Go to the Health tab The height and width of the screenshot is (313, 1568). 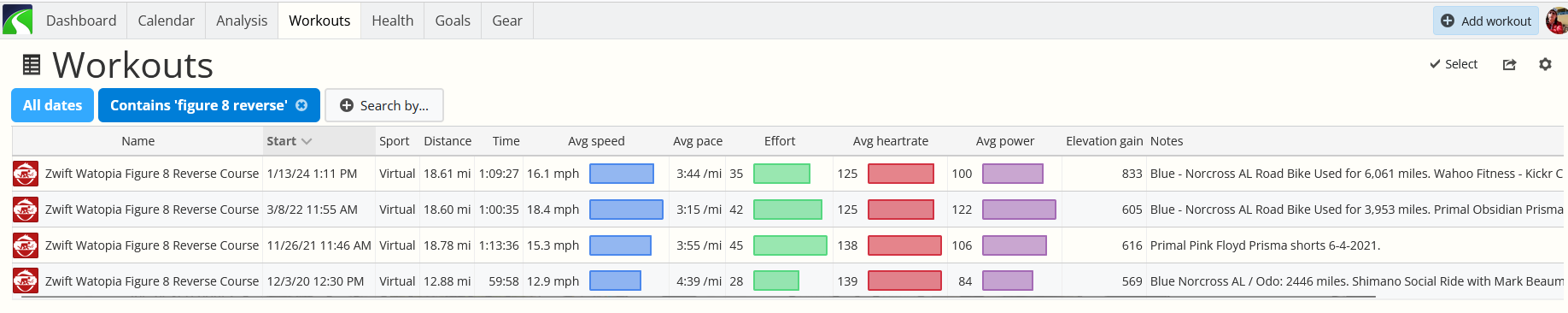pos(393,21)
